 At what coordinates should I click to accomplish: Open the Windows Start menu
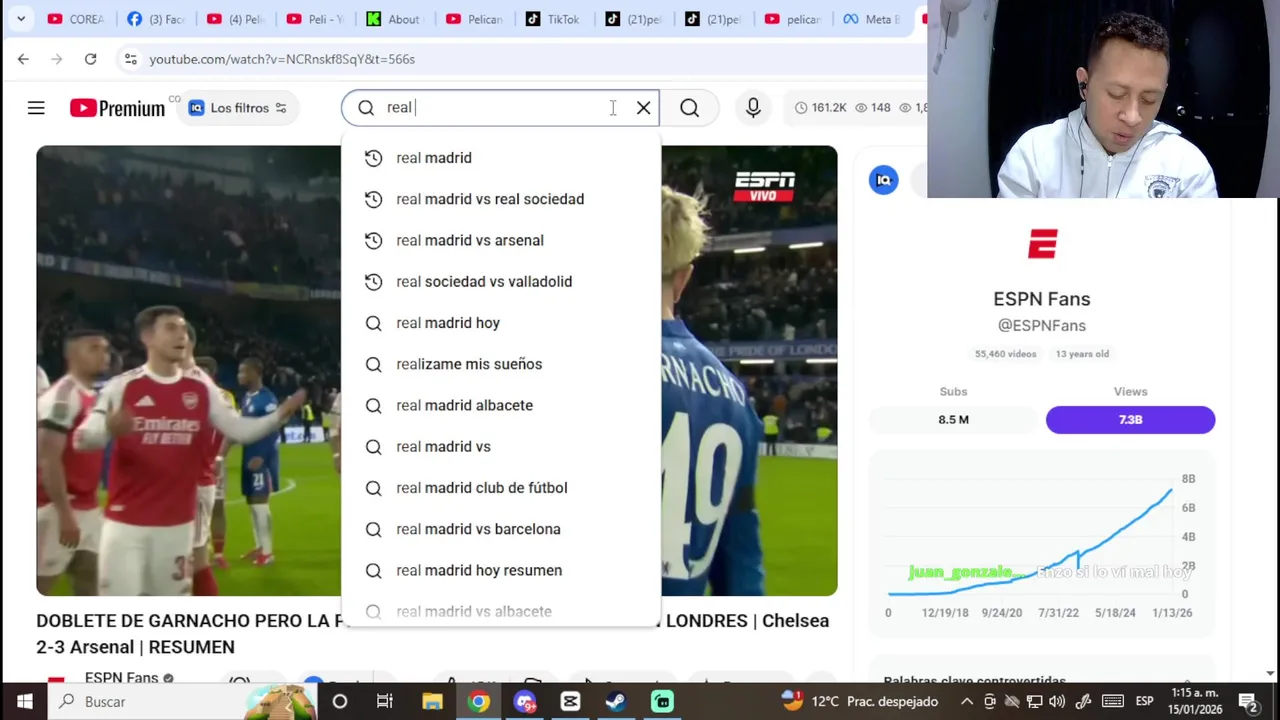pyautogui.click(x=24, y=702)
